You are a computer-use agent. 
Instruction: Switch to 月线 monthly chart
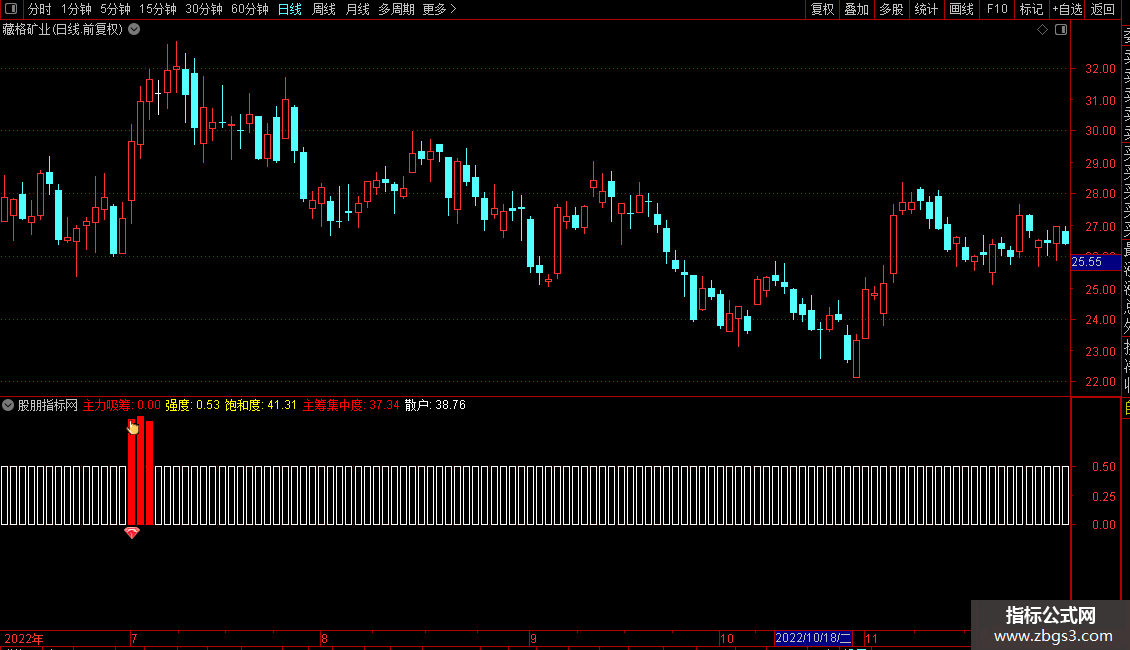pos(357,9)
